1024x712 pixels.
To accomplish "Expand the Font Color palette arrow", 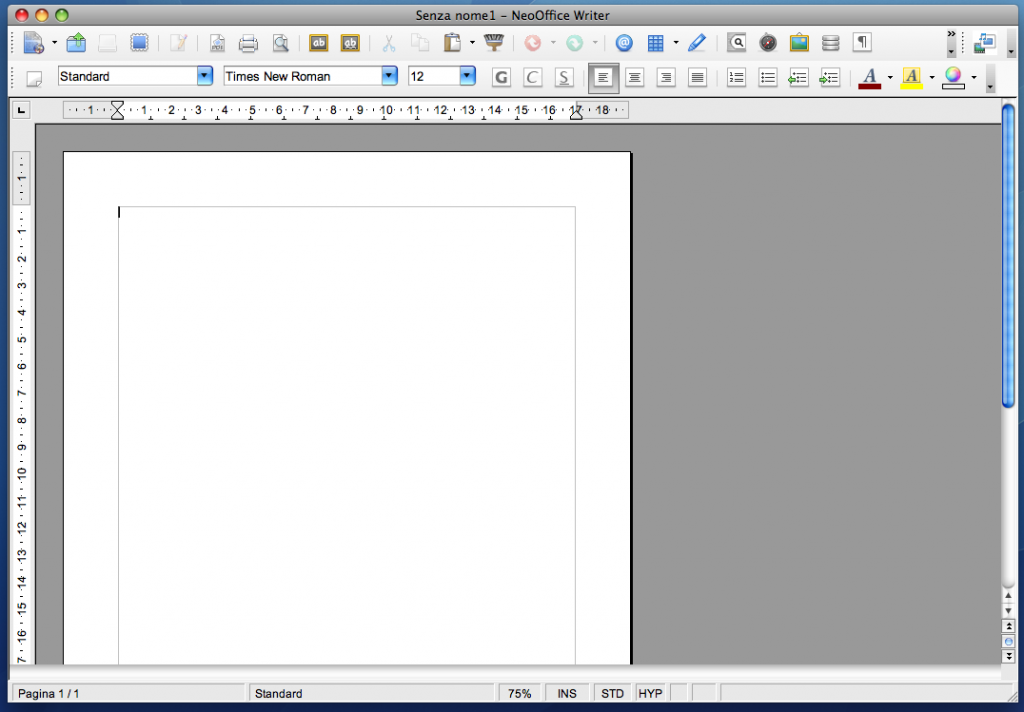I will pos(890,78).
